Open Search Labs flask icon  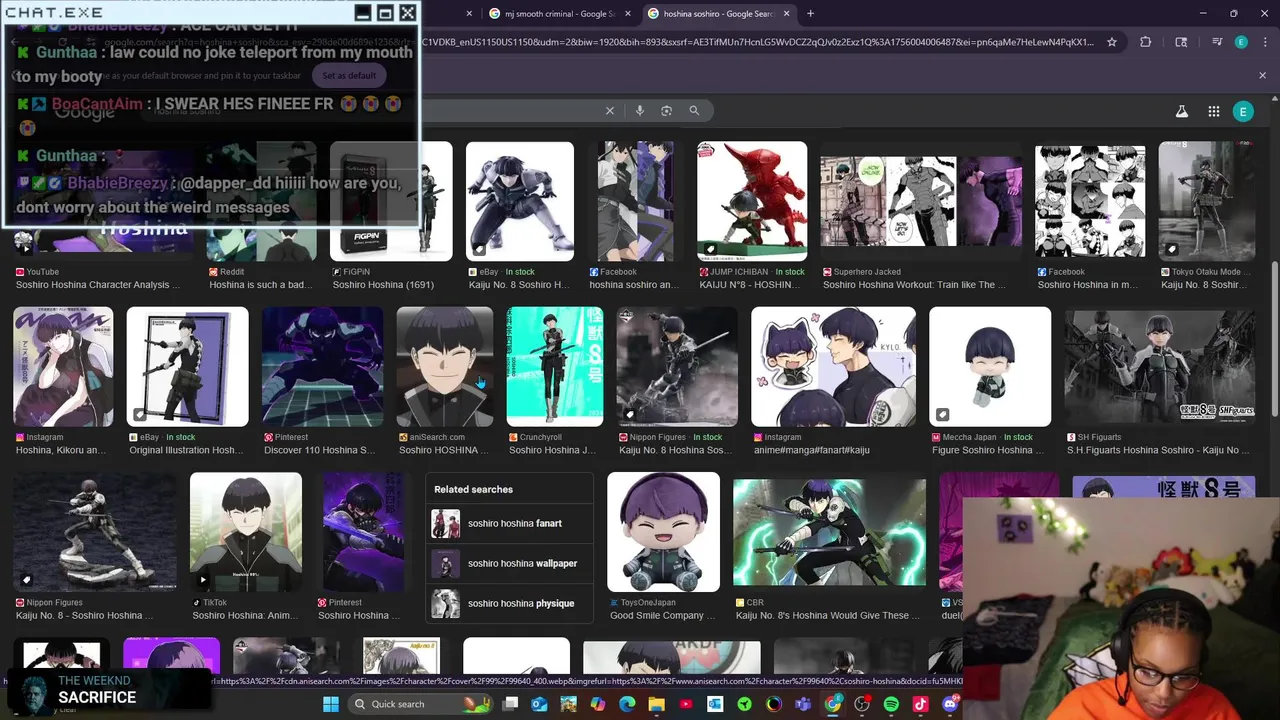[x=1182, y=112]
